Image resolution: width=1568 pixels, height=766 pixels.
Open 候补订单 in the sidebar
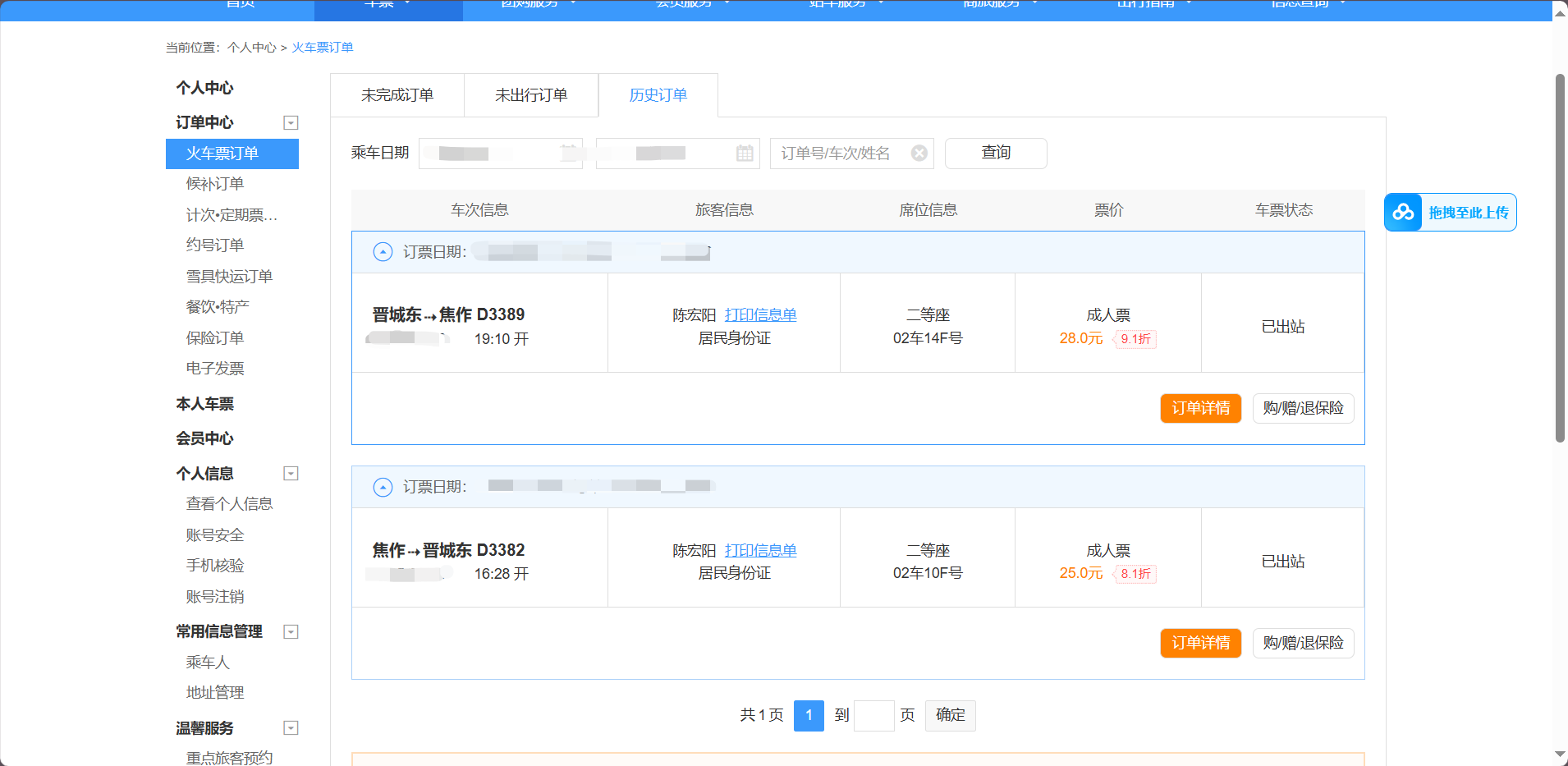215,184
